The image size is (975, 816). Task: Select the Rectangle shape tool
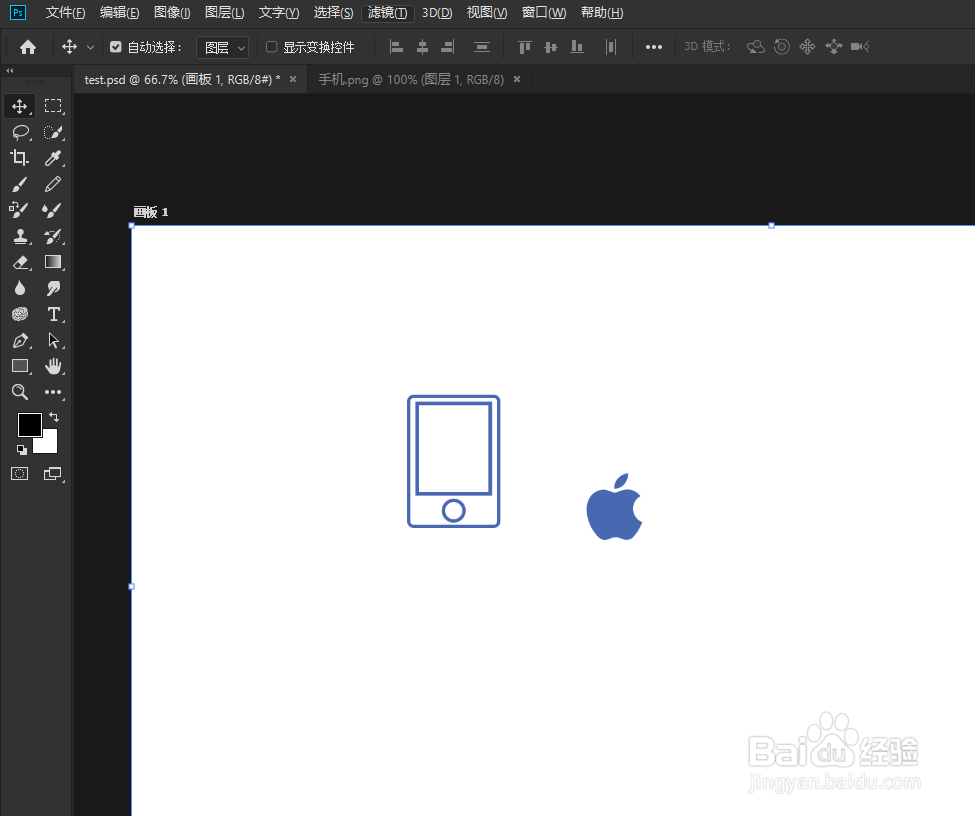19,366
